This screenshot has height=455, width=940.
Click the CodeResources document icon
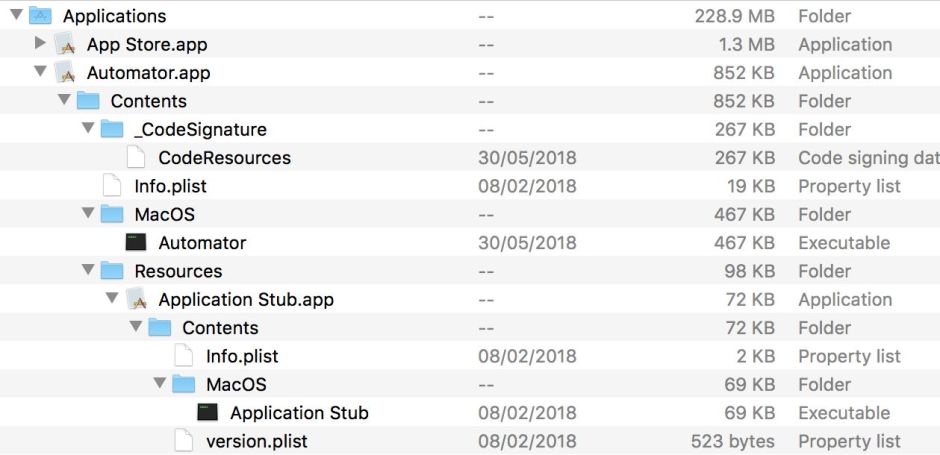(137, 158)
